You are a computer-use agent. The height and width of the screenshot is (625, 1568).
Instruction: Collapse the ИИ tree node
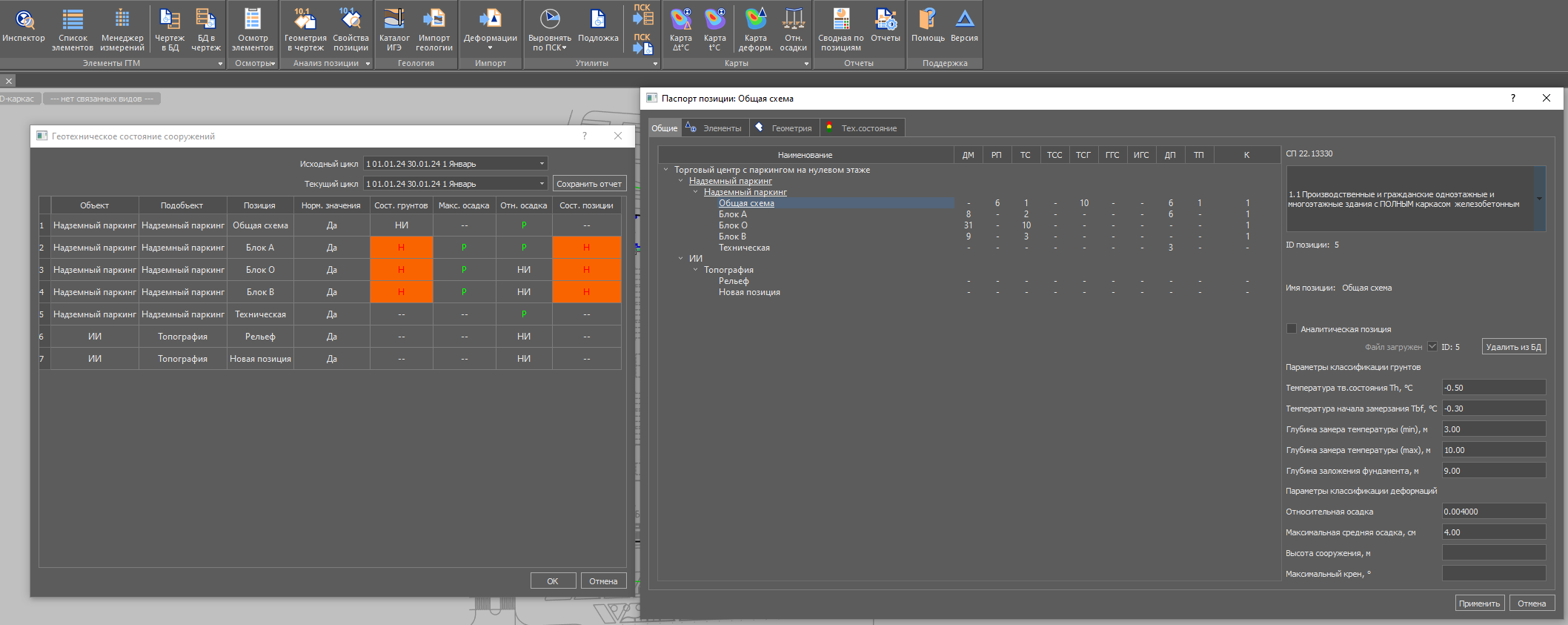click(681, 259)
